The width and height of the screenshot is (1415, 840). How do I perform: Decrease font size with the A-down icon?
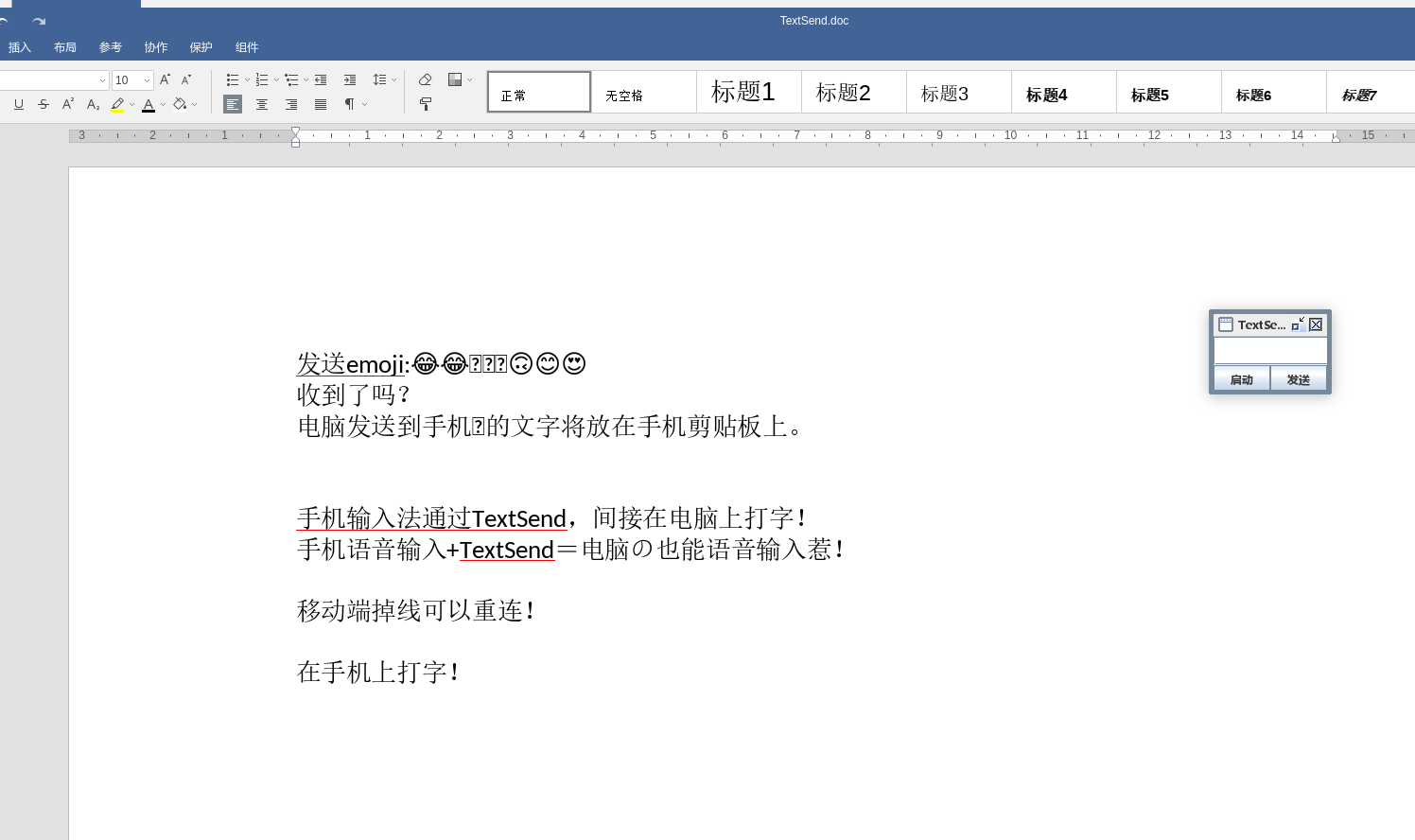point(186,79)
